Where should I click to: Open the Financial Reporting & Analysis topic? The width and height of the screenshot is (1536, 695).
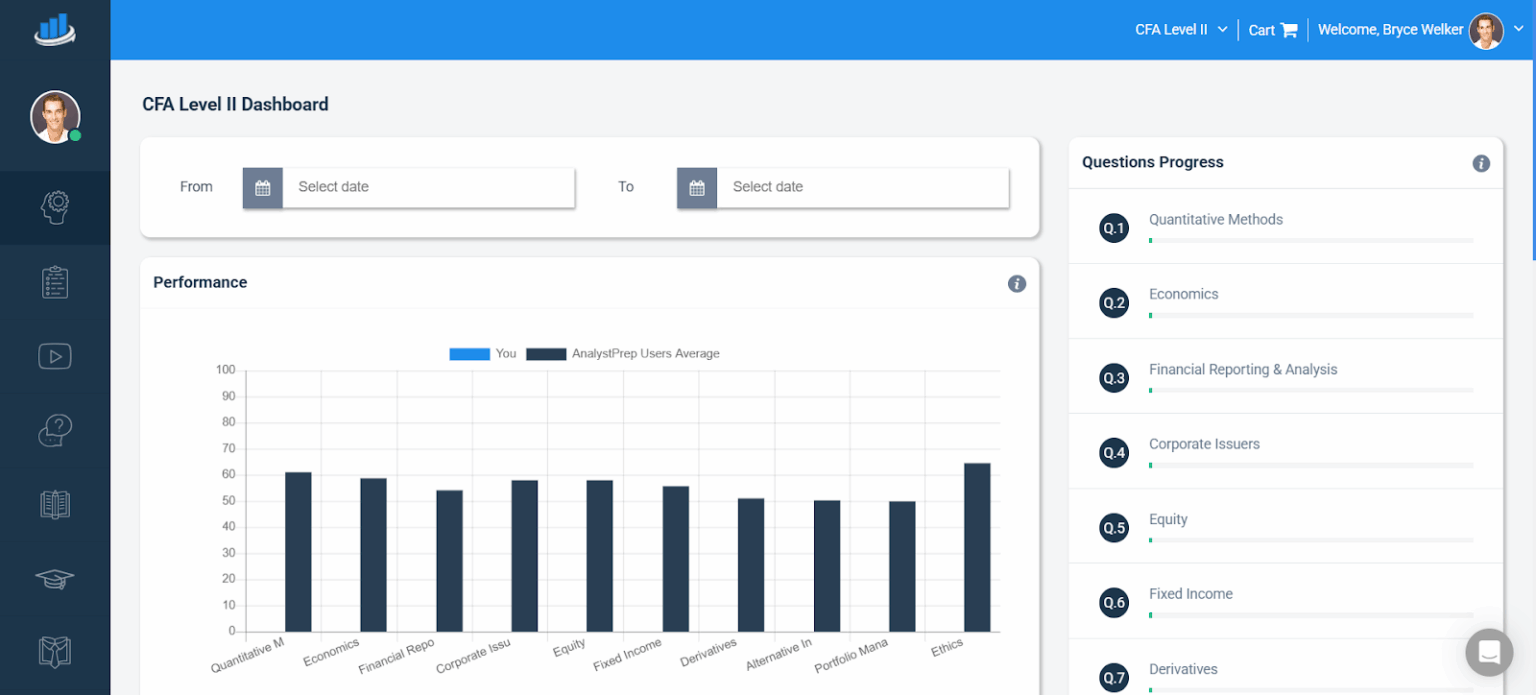[1243, 369]
